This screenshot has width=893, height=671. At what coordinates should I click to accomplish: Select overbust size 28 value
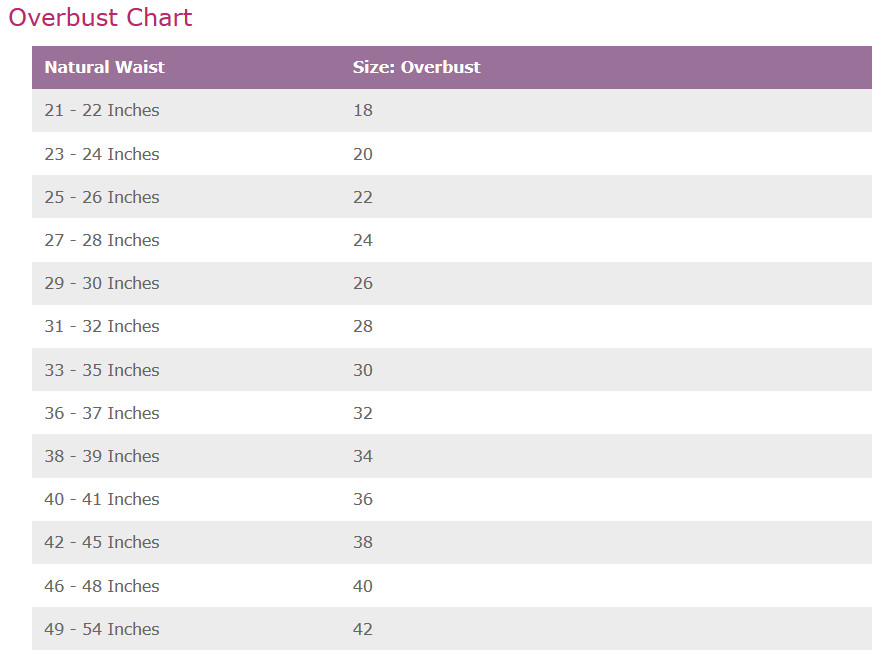pos(363,326)
